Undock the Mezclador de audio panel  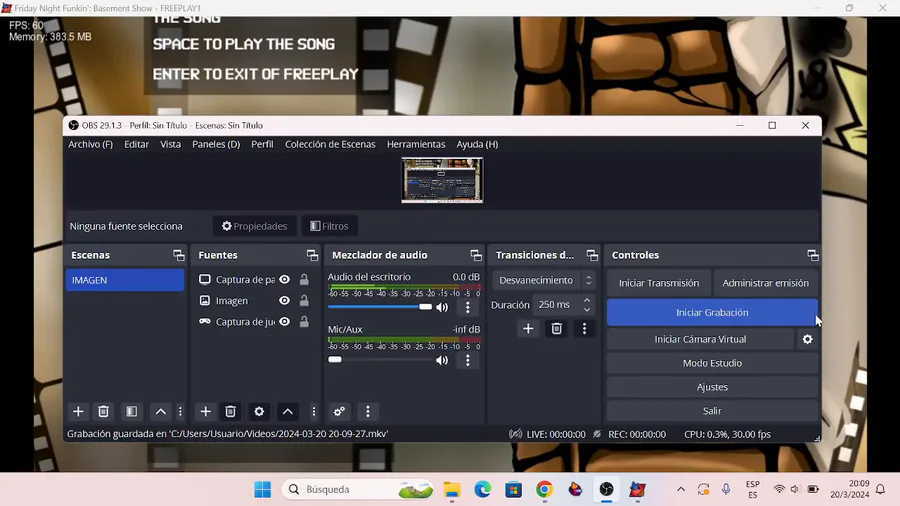tap(476, 255)
